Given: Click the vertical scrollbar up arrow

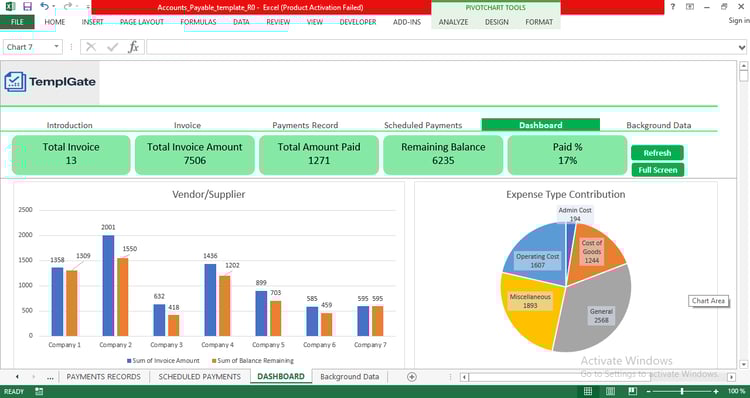Looking at the screenshot, I should [743, 66].
